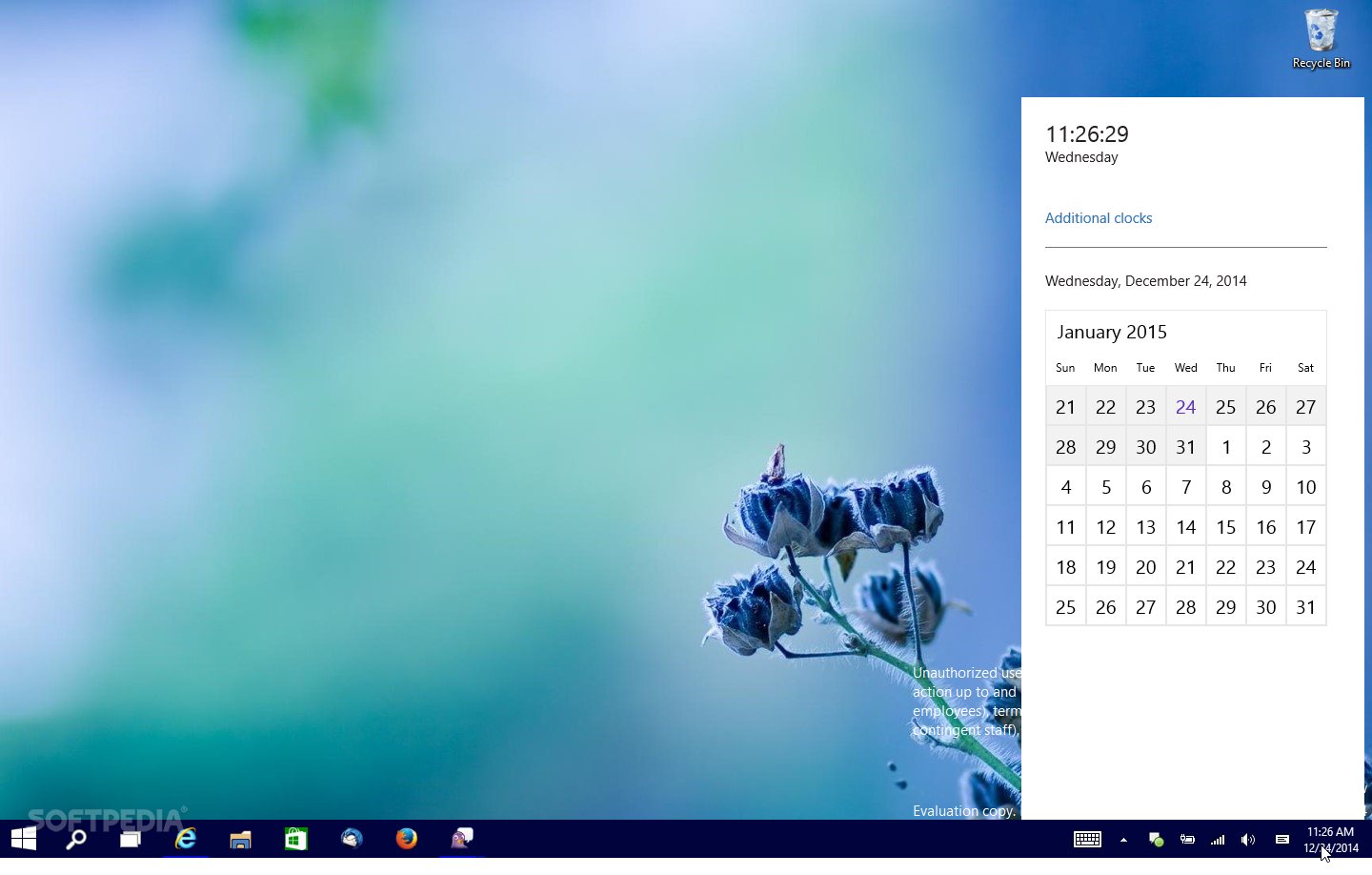
Task: Click the Search magnifier on taskbar
Action: pyautogui.click(x=76, y=839)
